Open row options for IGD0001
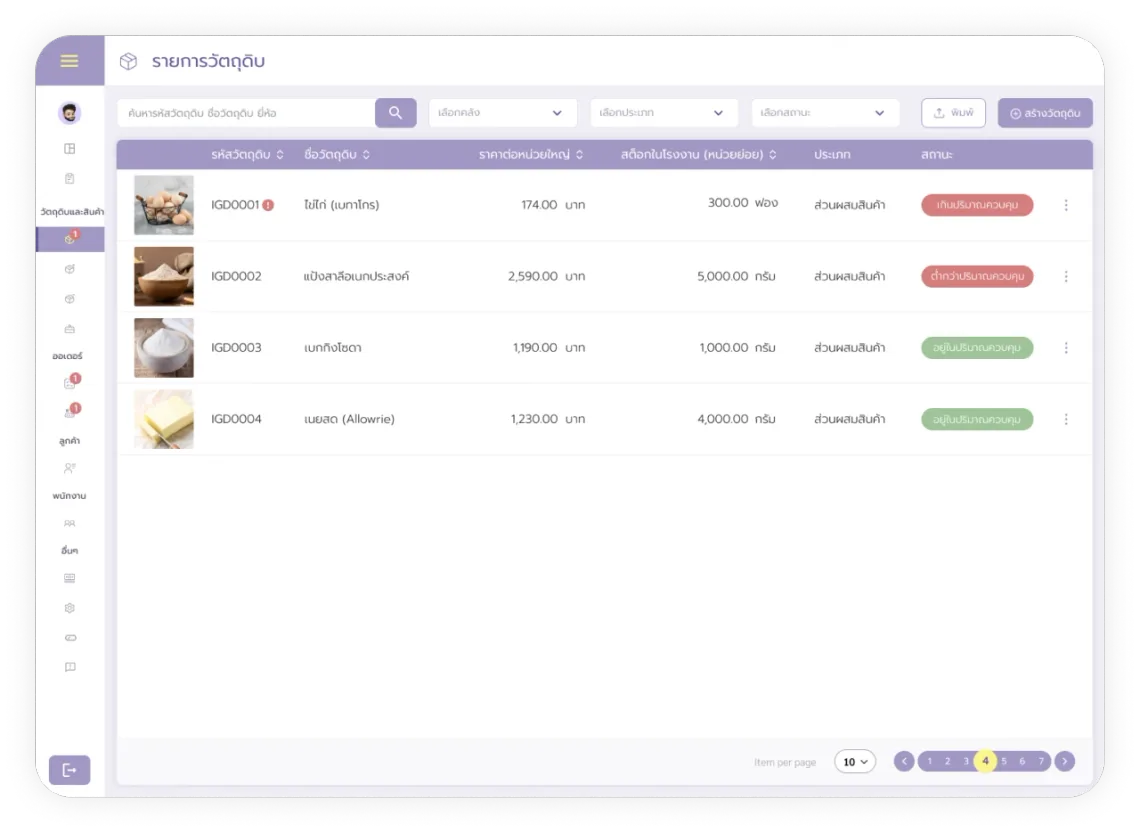1140x833 pixels. [1066, 205]
